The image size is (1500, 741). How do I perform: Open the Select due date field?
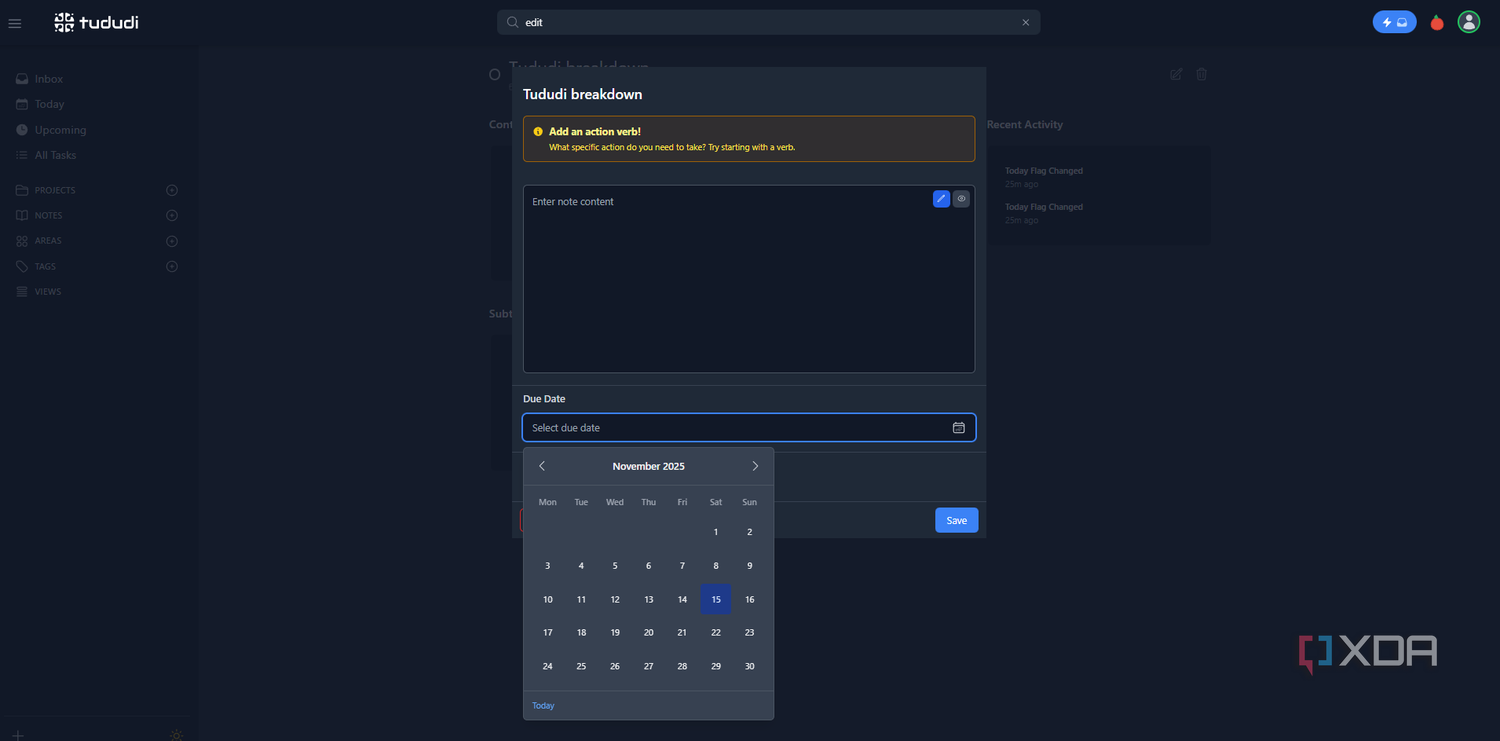tap(749, 428)
